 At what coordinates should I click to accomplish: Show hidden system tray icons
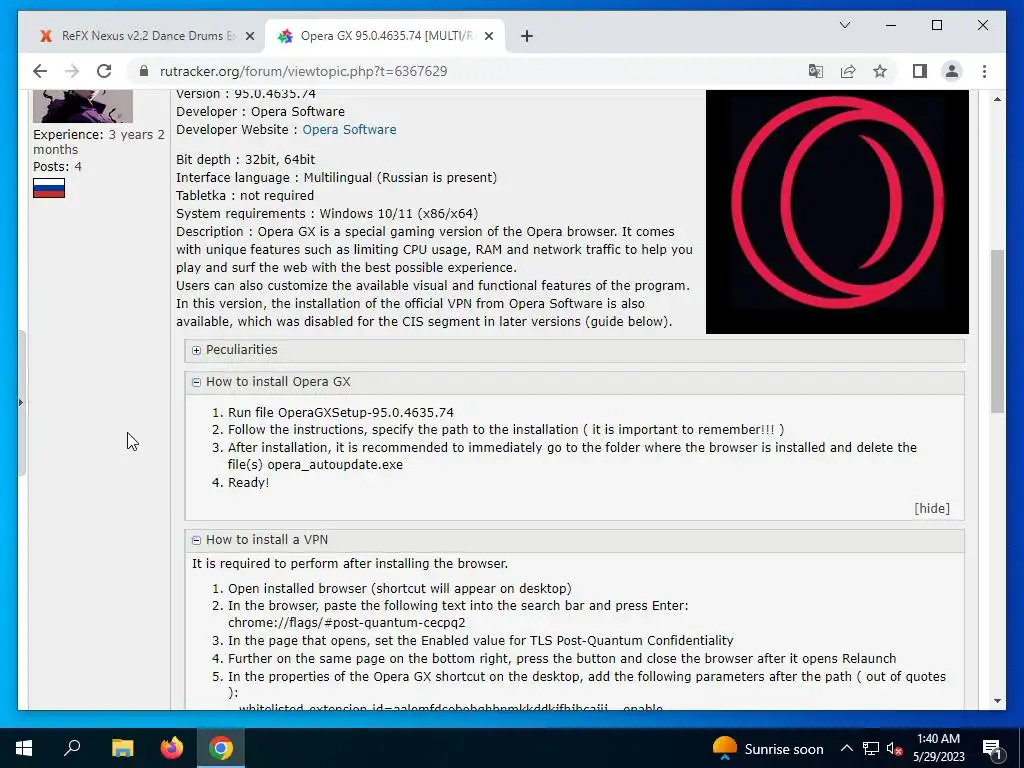click(846, 748)
